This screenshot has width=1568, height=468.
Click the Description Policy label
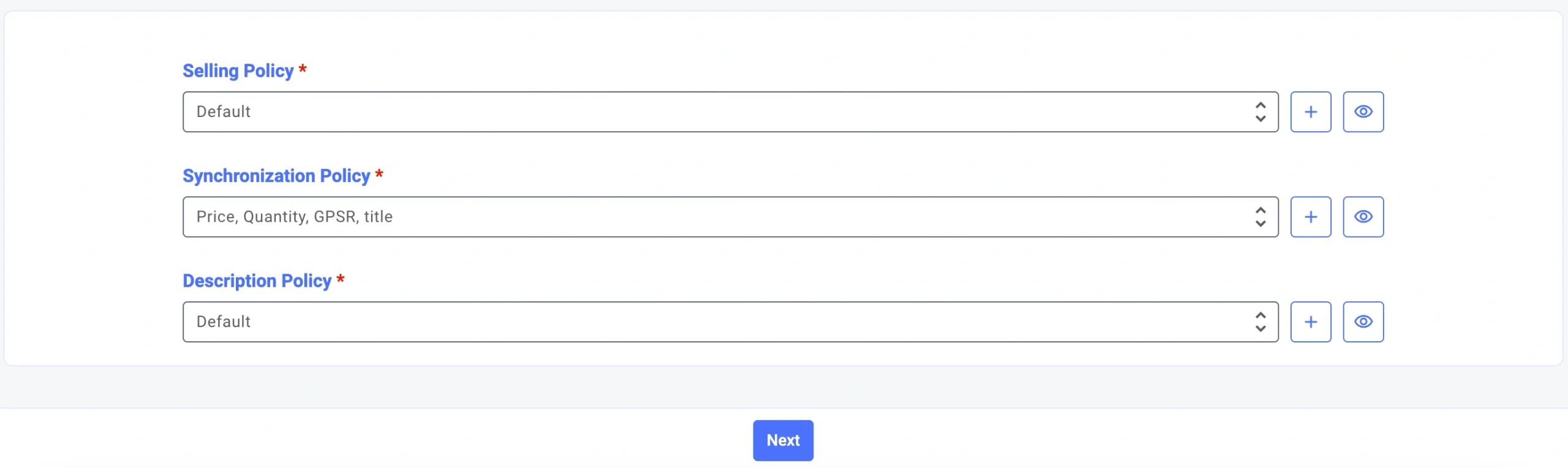pos(257,281)
